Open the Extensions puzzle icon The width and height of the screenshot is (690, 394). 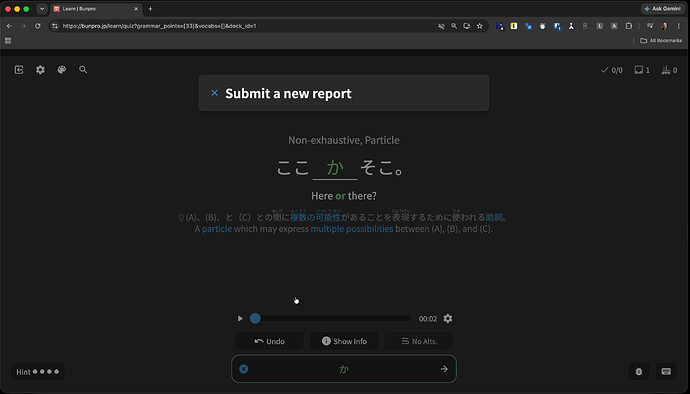629,26
